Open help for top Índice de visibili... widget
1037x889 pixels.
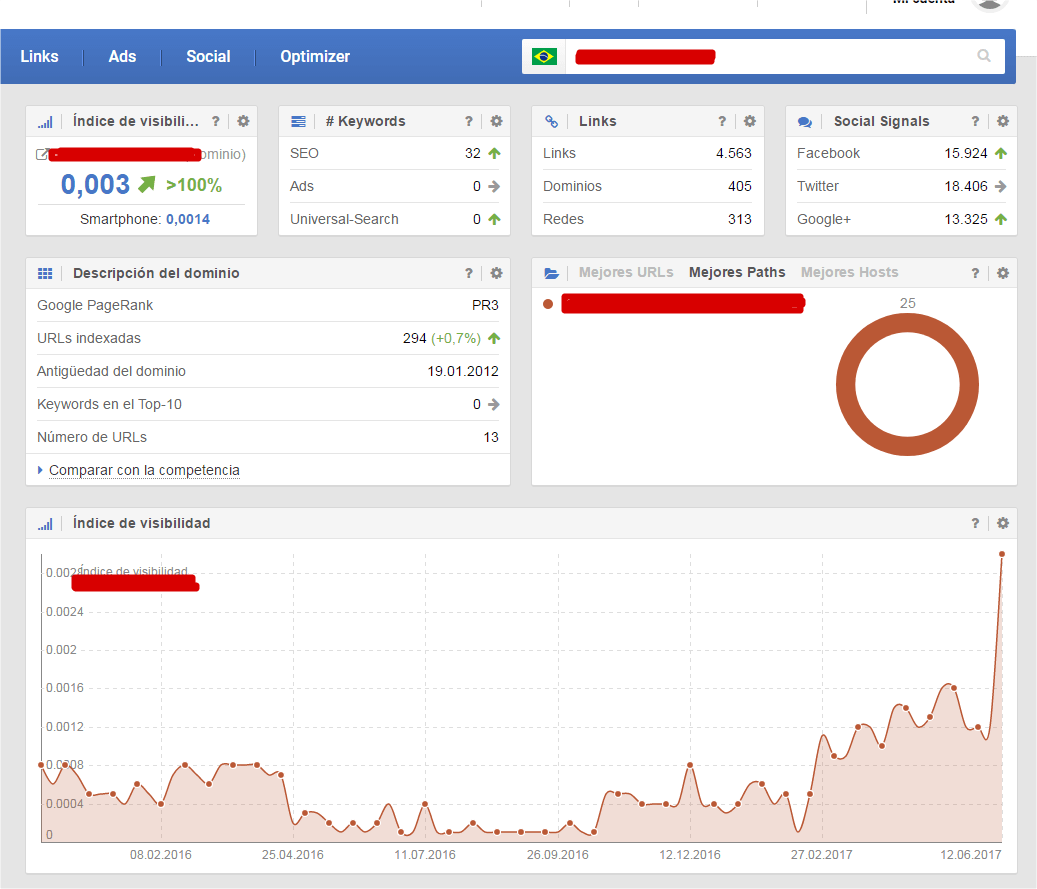coord(216,121)
